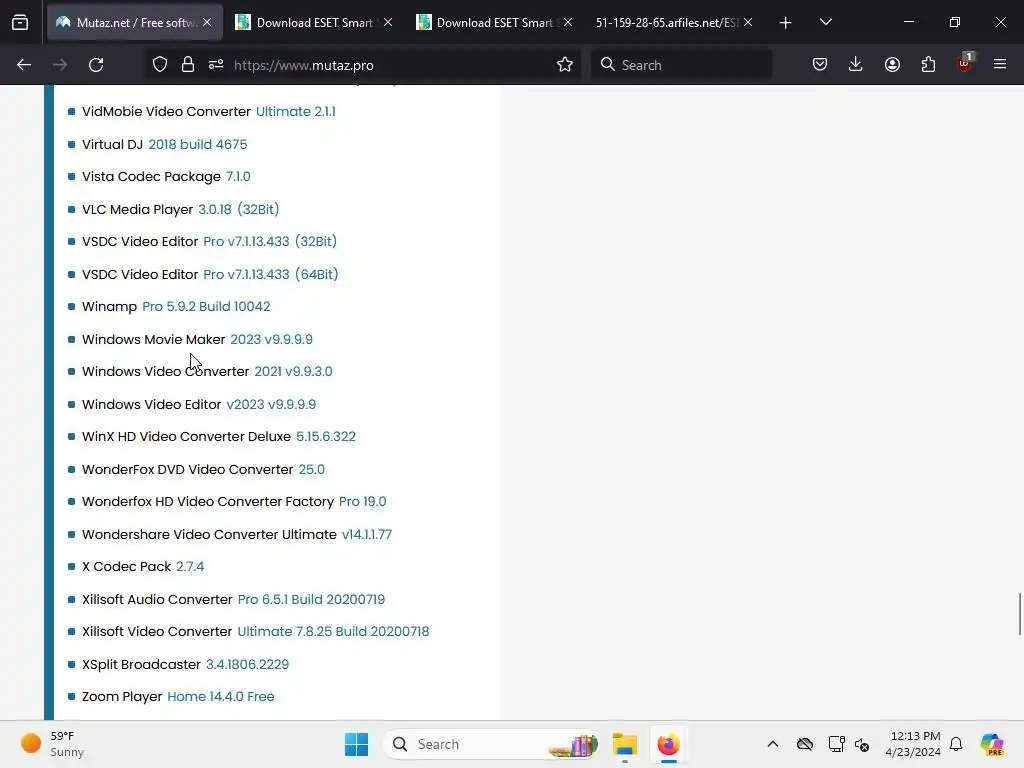The image size is (1024, 768).
Task: Click the Firefox taskbar icon
Action: coord(668,744)
